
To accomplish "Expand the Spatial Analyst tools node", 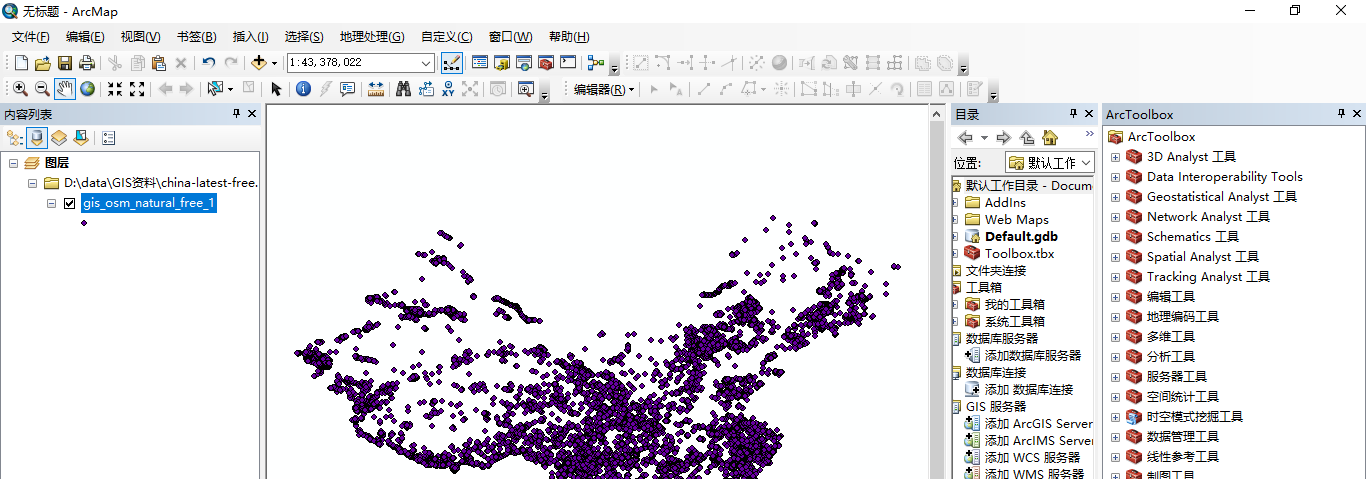I will pos(1115,257).
